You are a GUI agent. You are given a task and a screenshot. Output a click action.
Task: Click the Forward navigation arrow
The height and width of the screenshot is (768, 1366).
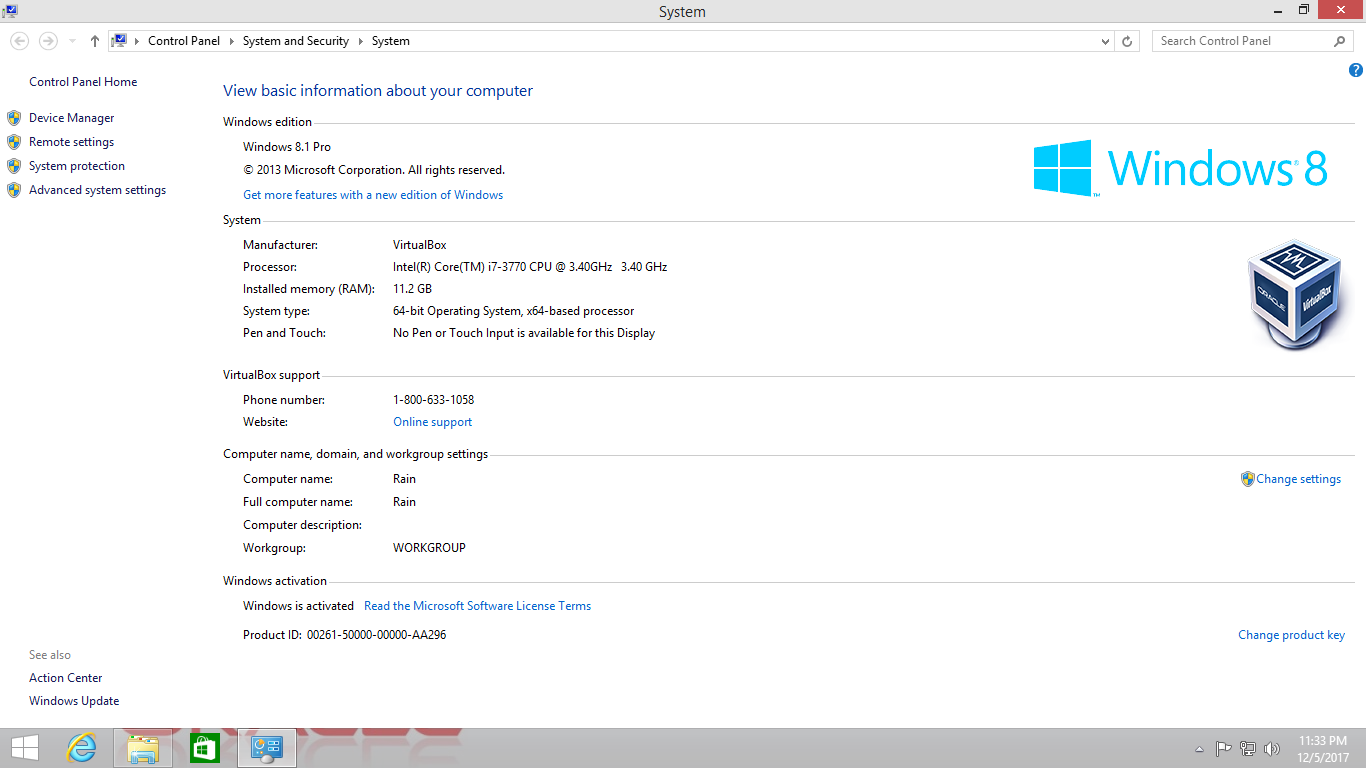(47, 41)
